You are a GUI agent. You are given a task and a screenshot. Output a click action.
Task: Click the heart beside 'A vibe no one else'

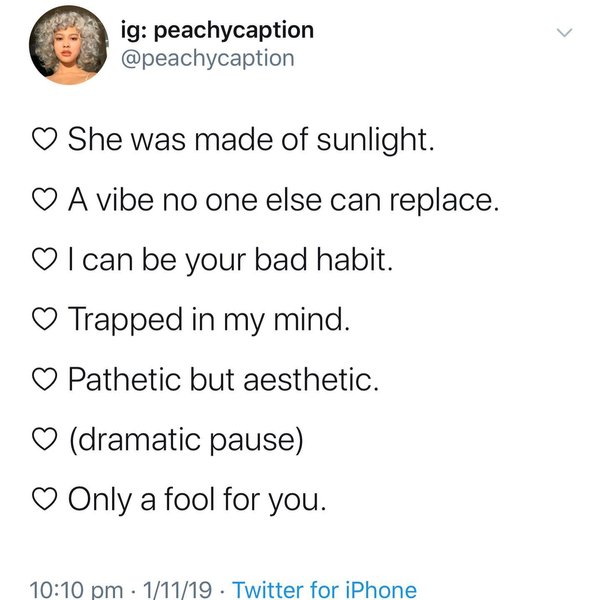pos(48,201)
